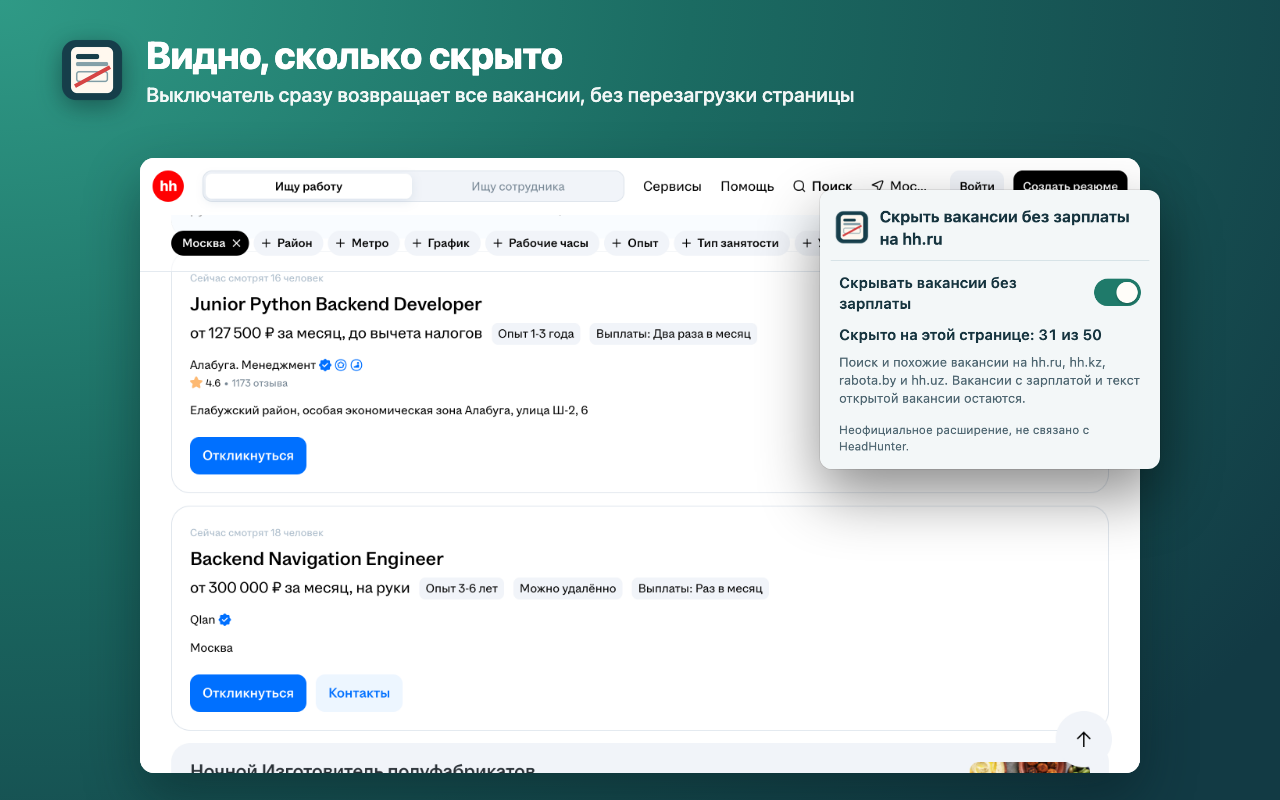Click the Скрыто на этой странице: 31 из 50 counter

970,336
